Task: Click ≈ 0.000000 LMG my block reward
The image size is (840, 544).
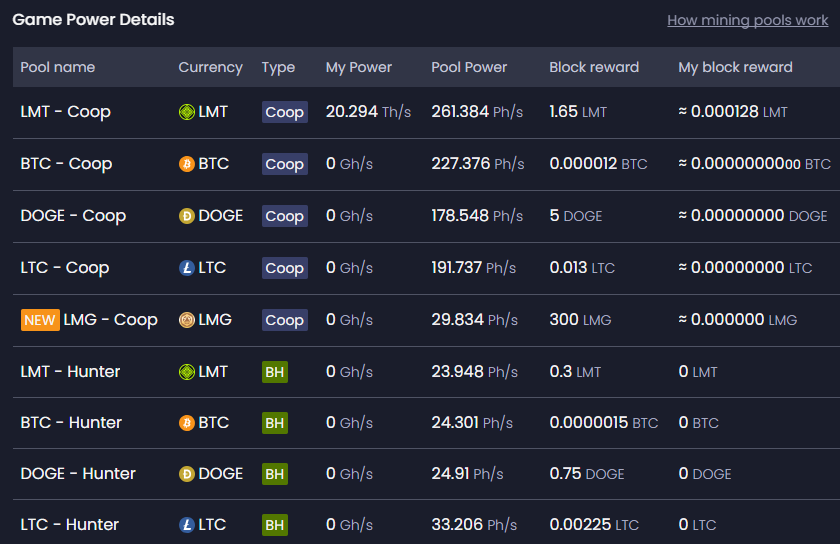Action: coord(738,320)
